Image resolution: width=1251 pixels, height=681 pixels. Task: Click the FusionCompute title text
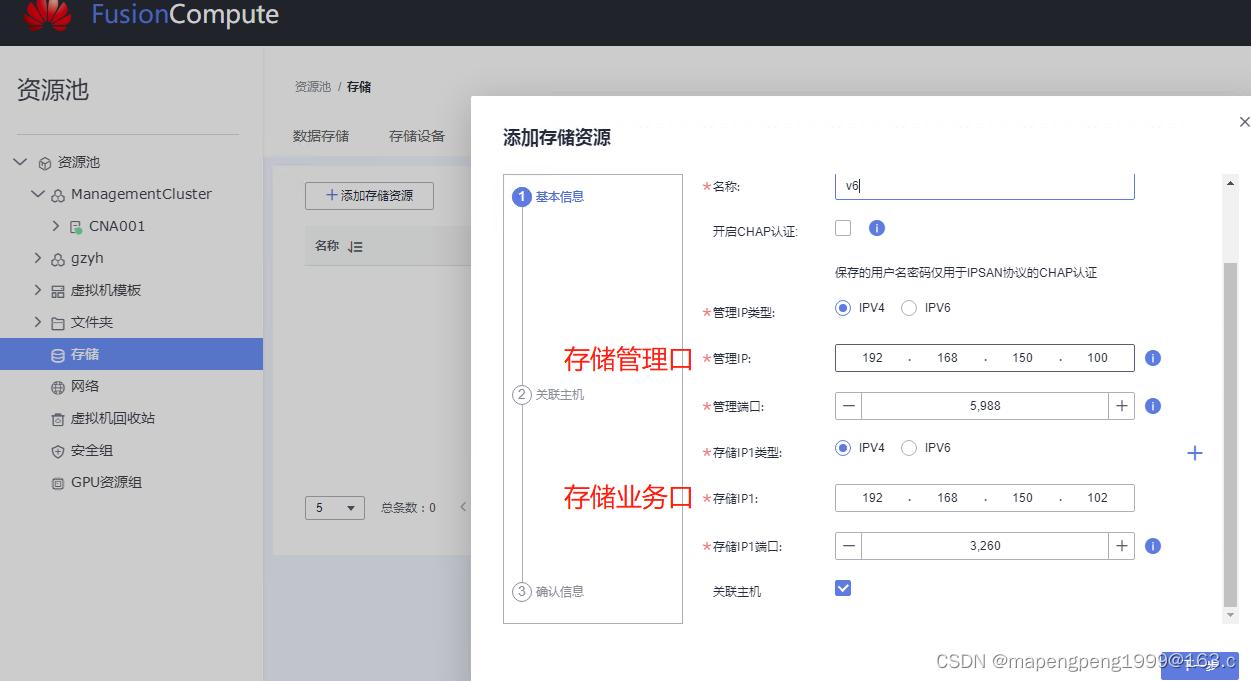point(185,15)
